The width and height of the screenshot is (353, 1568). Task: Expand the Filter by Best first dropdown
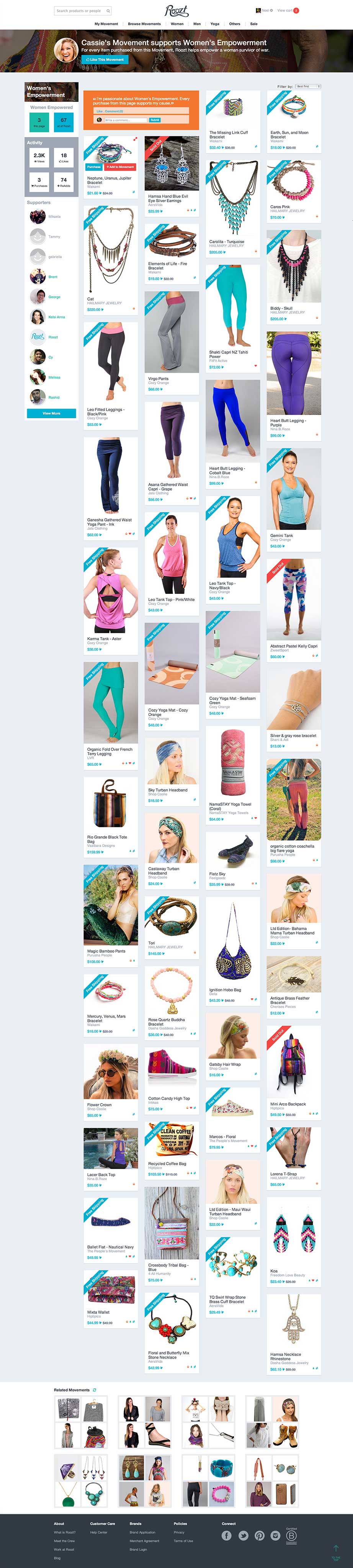(308, 87)
